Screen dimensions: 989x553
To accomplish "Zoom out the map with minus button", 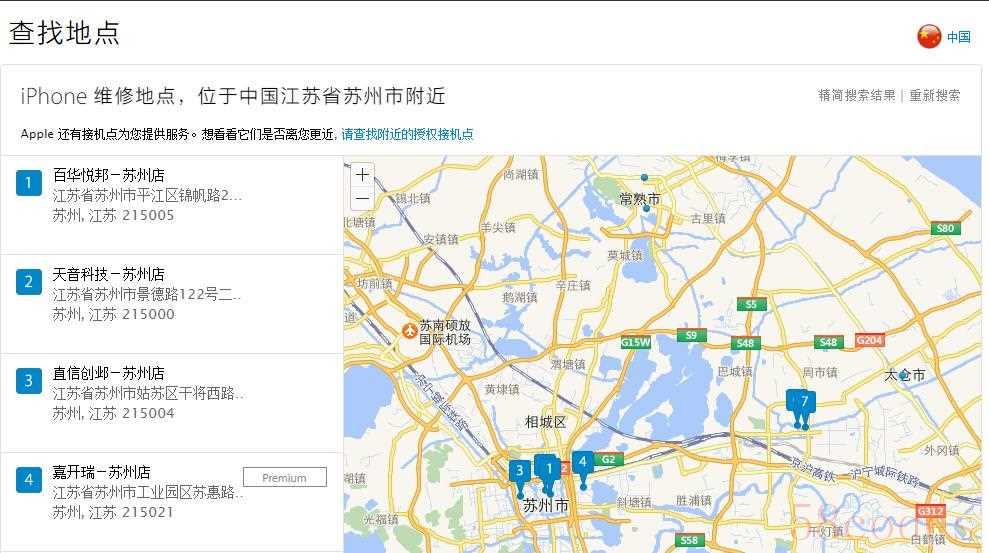I will pyautogui.click(x=362, y=199).
